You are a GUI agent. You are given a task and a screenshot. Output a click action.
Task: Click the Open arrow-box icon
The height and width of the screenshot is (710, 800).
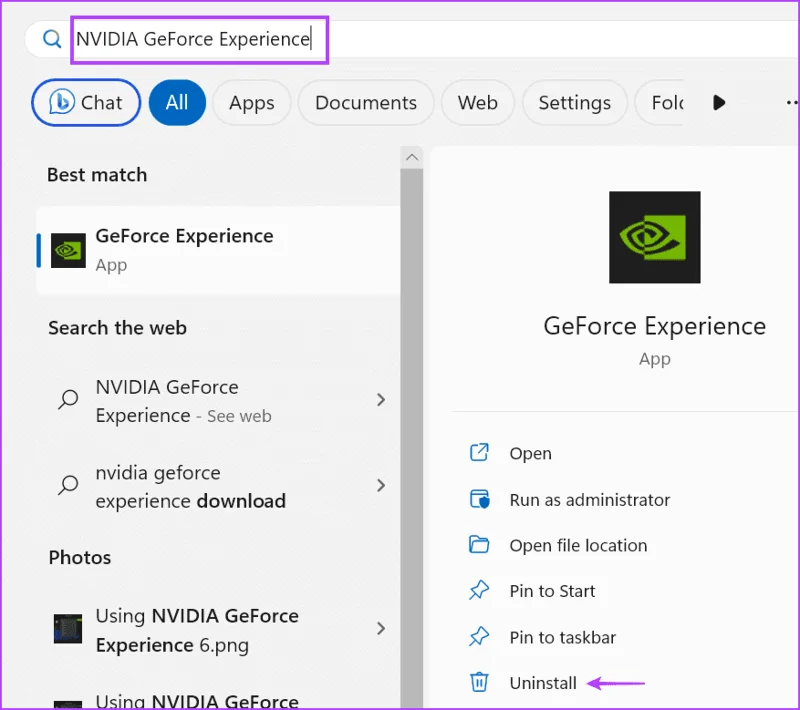pos(479,452)
